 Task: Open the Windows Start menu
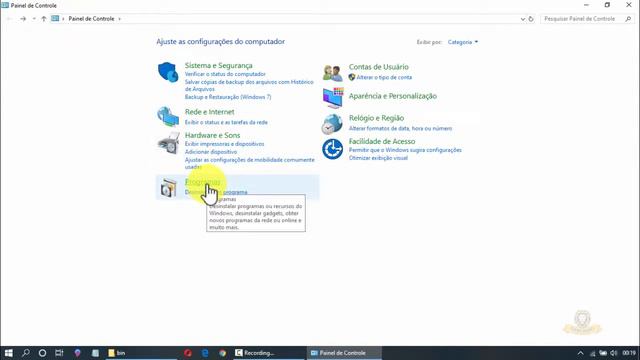point(9,353)
